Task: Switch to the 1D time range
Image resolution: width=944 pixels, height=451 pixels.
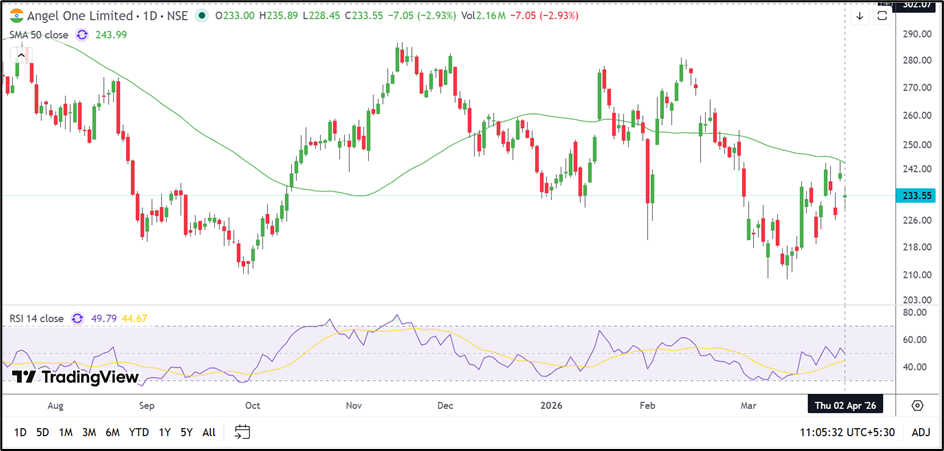Action: (18, 432)
